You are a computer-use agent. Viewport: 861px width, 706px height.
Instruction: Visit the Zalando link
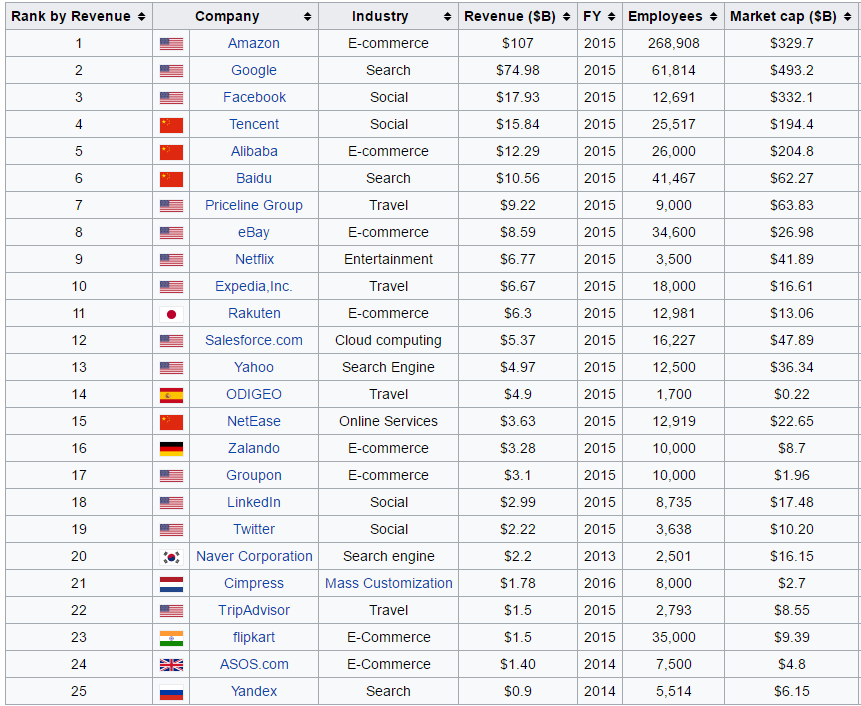pyautogui.click(x=254, y=448)
